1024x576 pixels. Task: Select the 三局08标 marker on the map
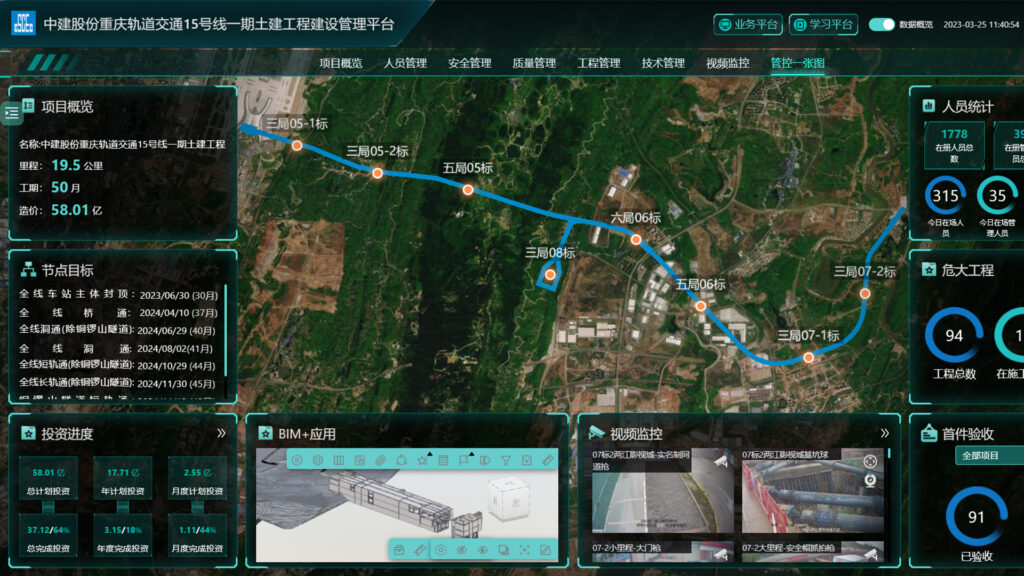[x=550, y=274]
